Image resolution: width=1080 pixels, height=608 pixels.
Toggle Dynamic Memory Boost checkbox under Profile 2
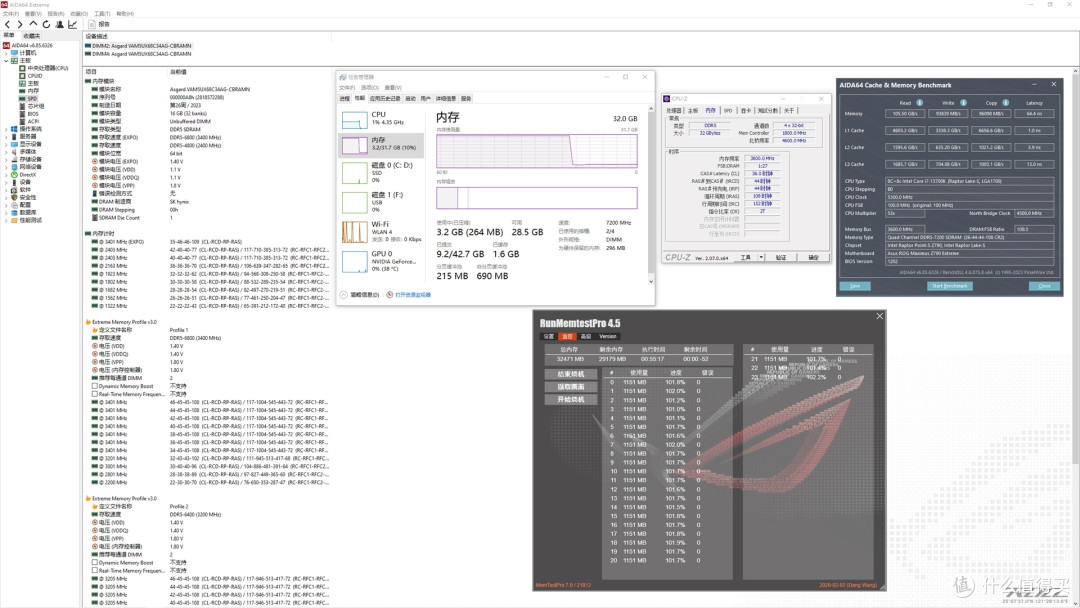[95, 563]
